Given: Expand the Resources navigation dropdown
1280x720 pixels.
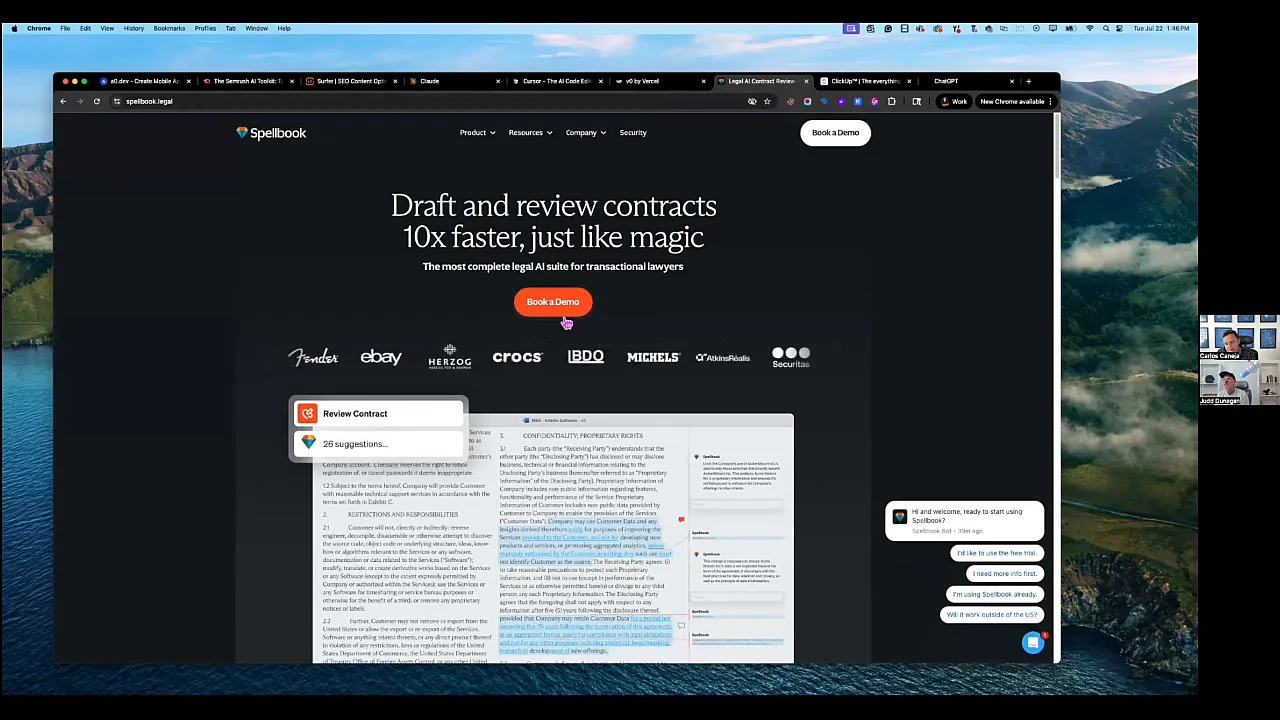Looking at the screenshot, I should 530,133.
